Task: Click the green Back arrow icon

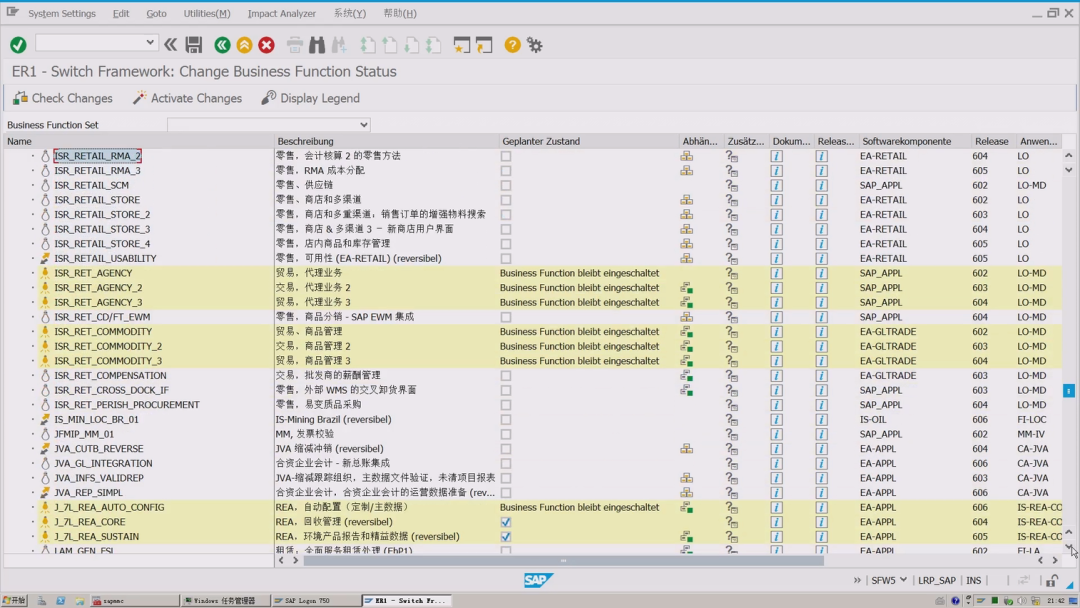Action: coord(222,45)
